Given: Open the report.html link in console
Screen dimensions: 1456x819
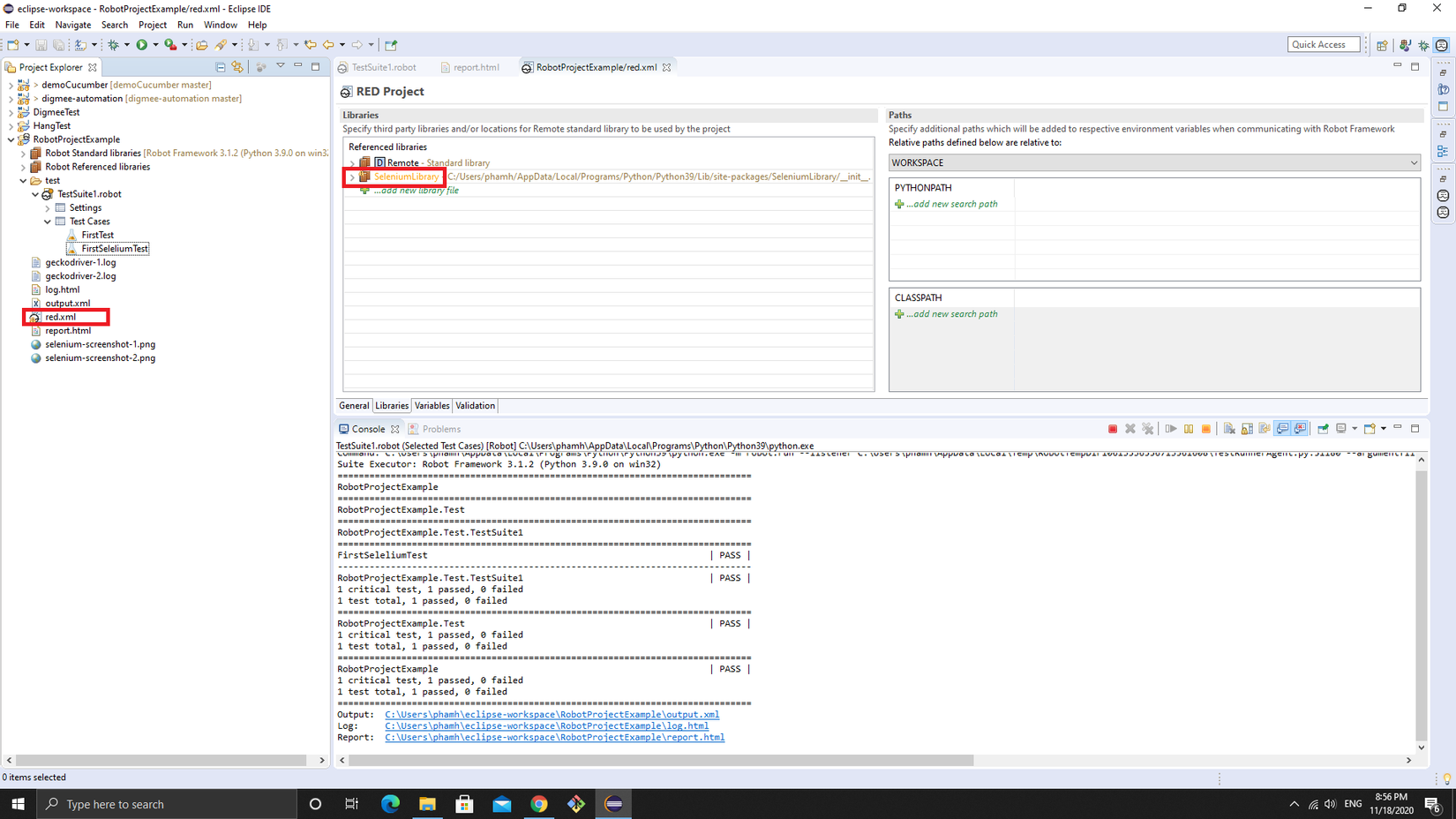Looking at the screenshot, I should (554, 738).
